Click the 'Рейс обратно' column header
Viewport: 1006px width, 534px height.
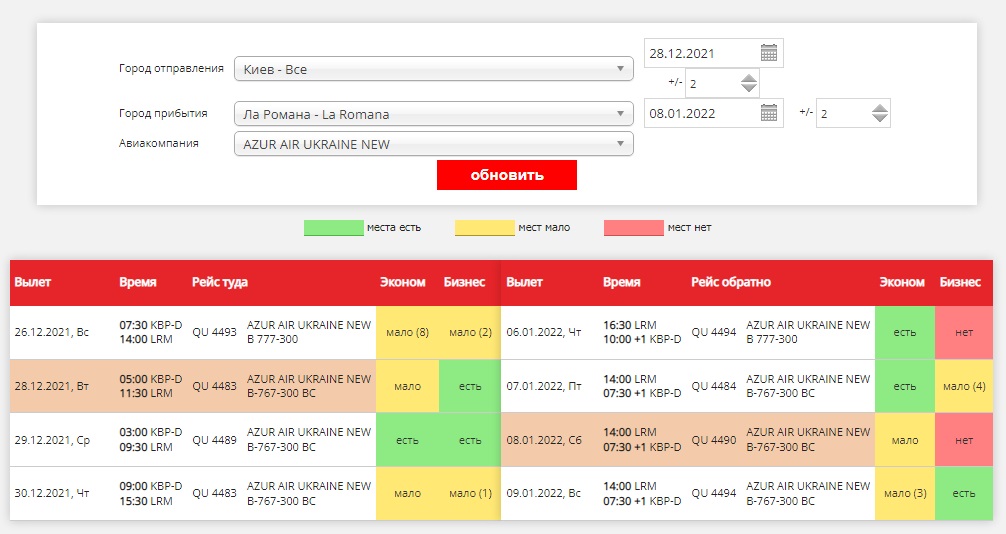pos(730,282)
